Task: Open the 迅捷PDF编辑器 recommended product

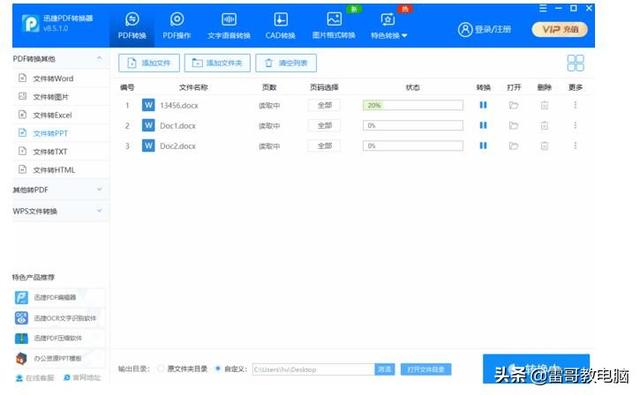Action: (x=59, y=297)
